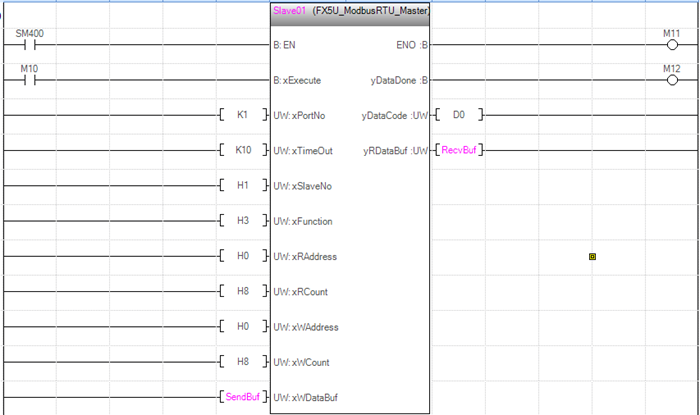Select the SendBuf input label
700x415 pixels.
point(242,398)
